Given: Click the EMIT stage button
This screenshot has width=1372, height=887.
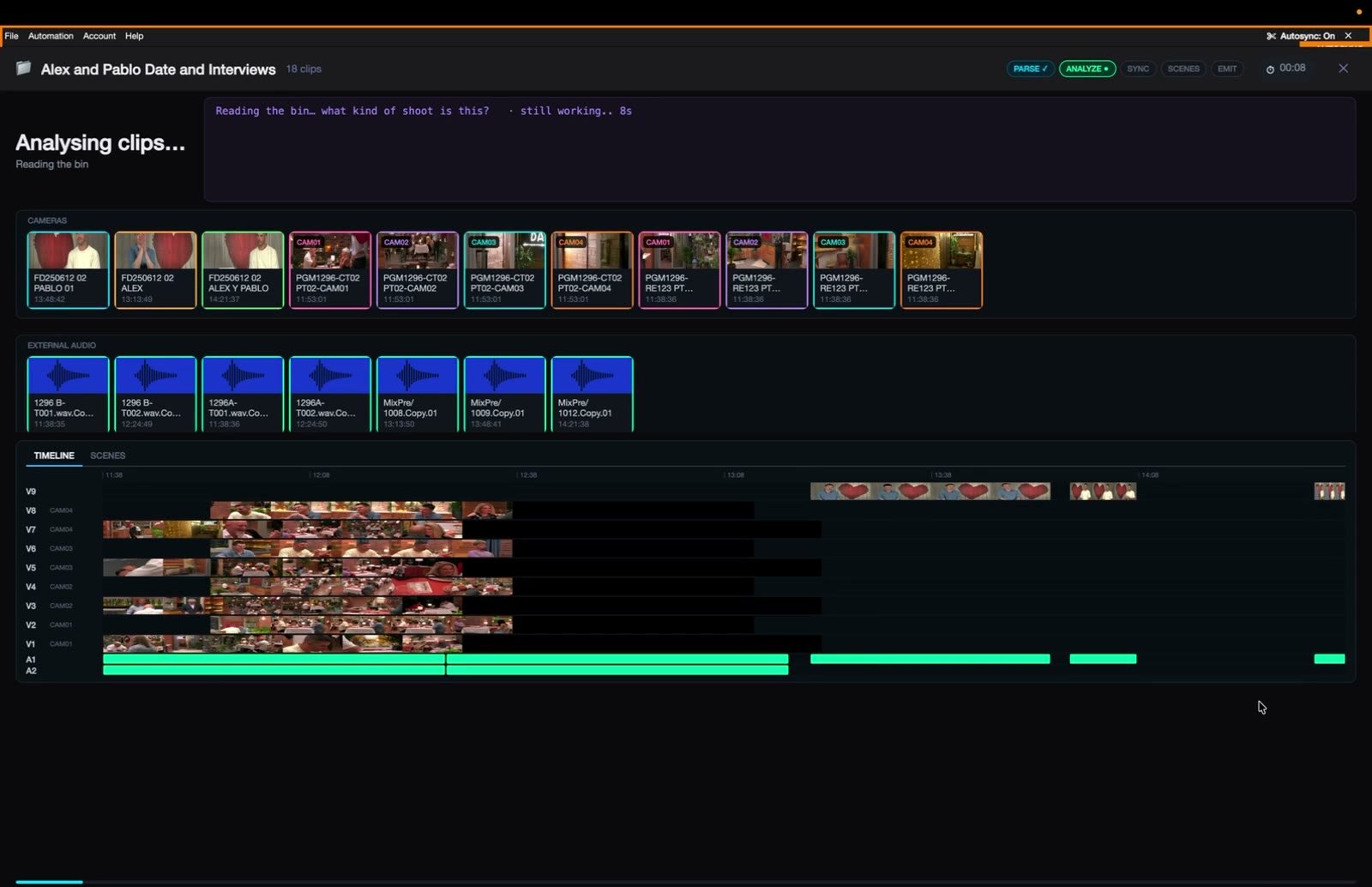Looking at the screenshot, I should 1227,69.
